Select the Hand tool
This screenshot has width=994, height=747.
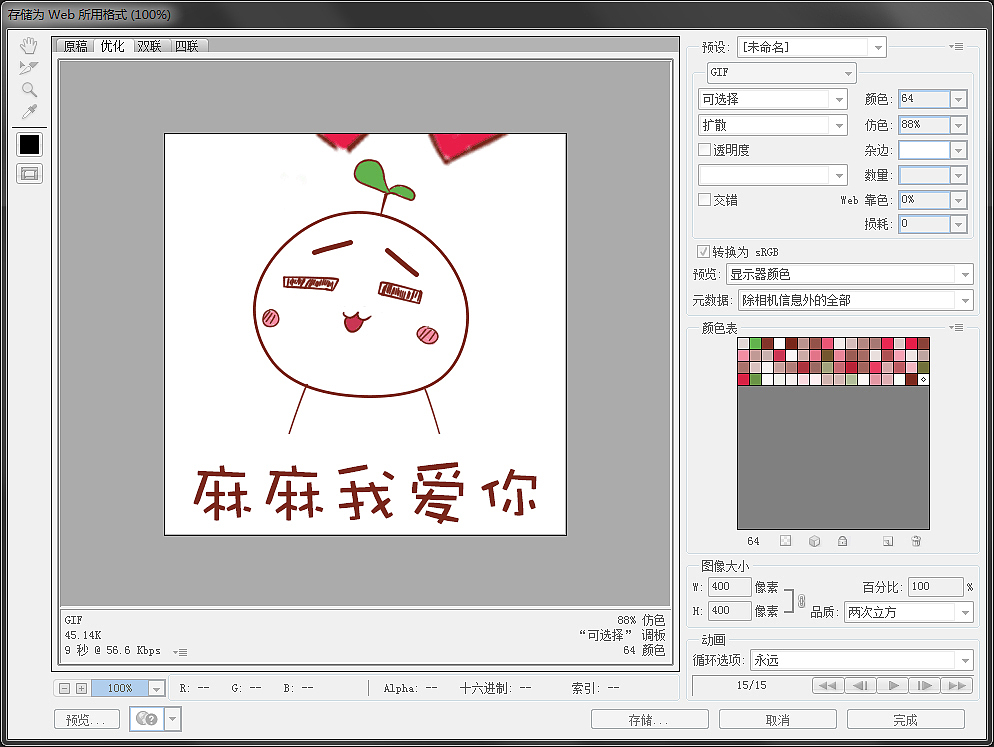click(28, 43)
